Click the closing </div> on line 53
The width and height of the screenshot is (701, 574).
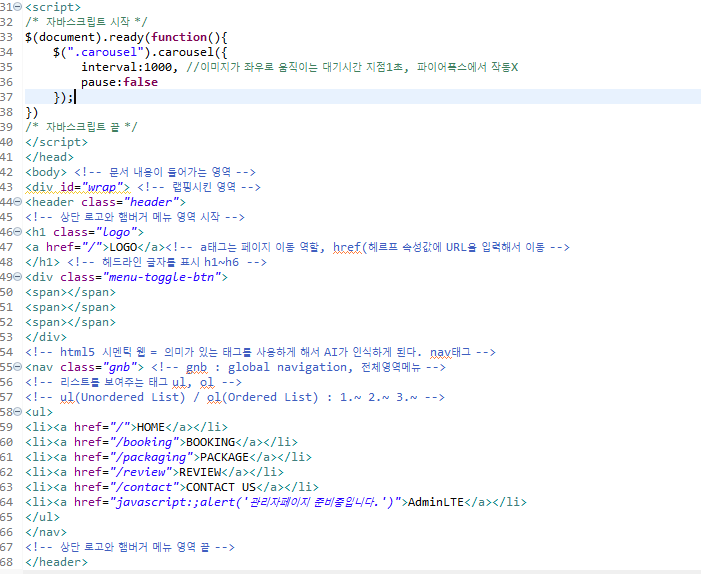coord(46,337)
